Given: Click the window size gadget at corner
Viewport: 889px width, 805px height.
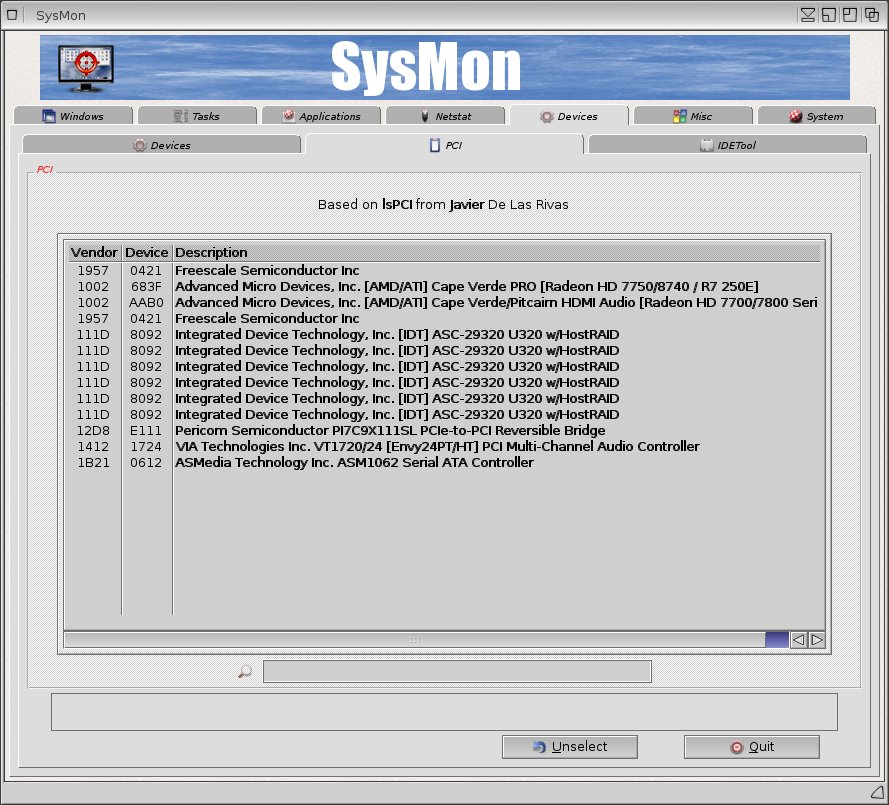Looking at the screenshot, I should (878, 792).
